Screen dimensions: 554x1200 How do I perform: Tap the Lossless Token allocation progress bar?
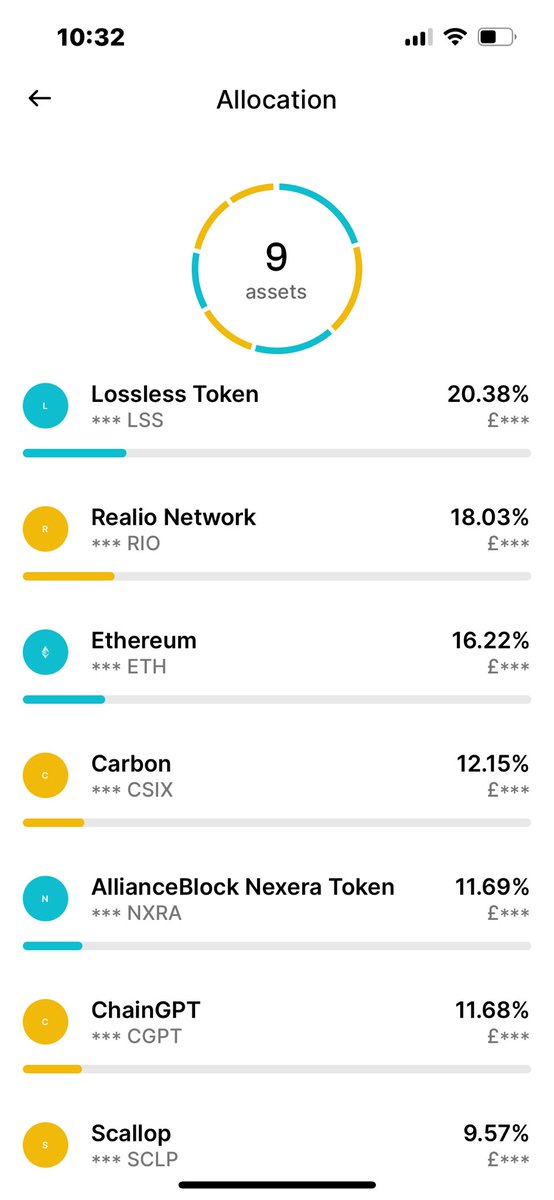pos(277,453)
